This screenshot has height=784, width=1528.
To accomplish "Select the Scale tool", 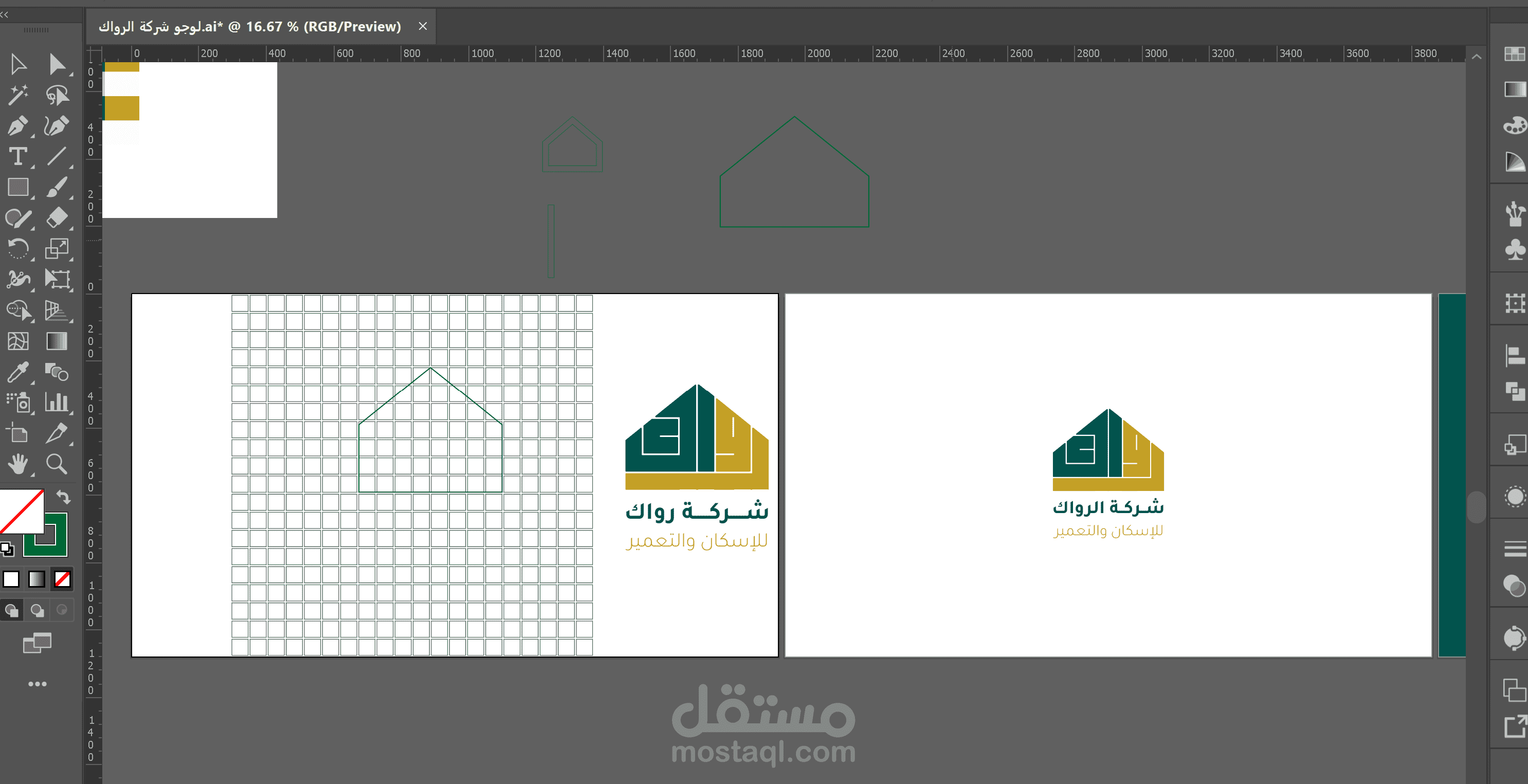I will [x=57, y=249].
